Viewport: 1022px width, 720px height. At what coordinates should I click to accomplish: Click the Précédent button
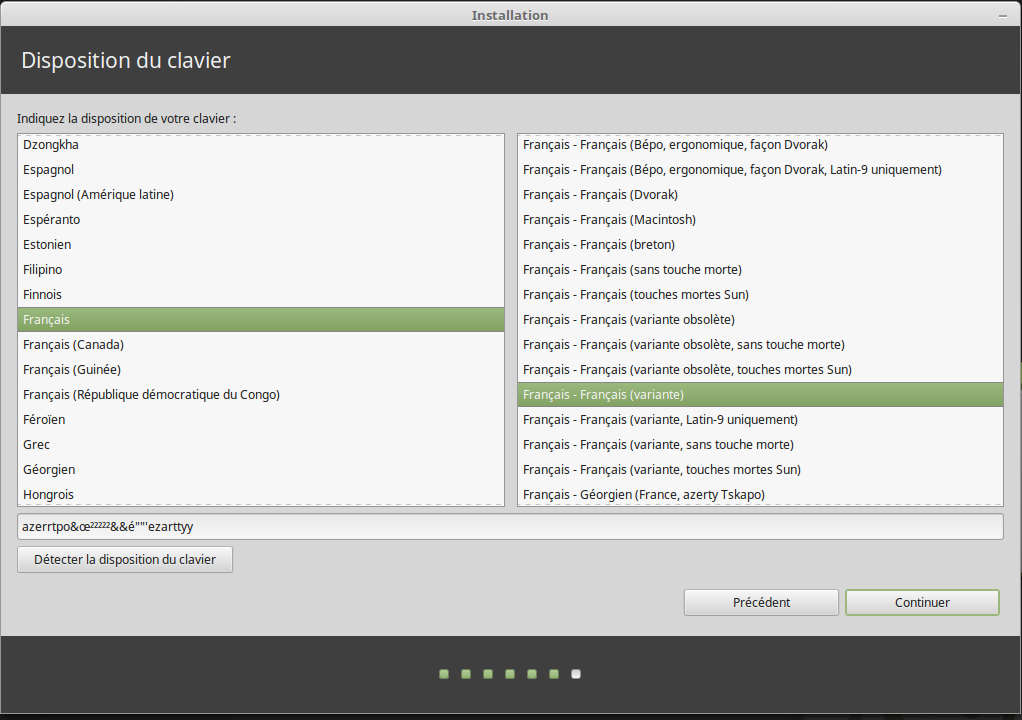(x=761, y=602)
